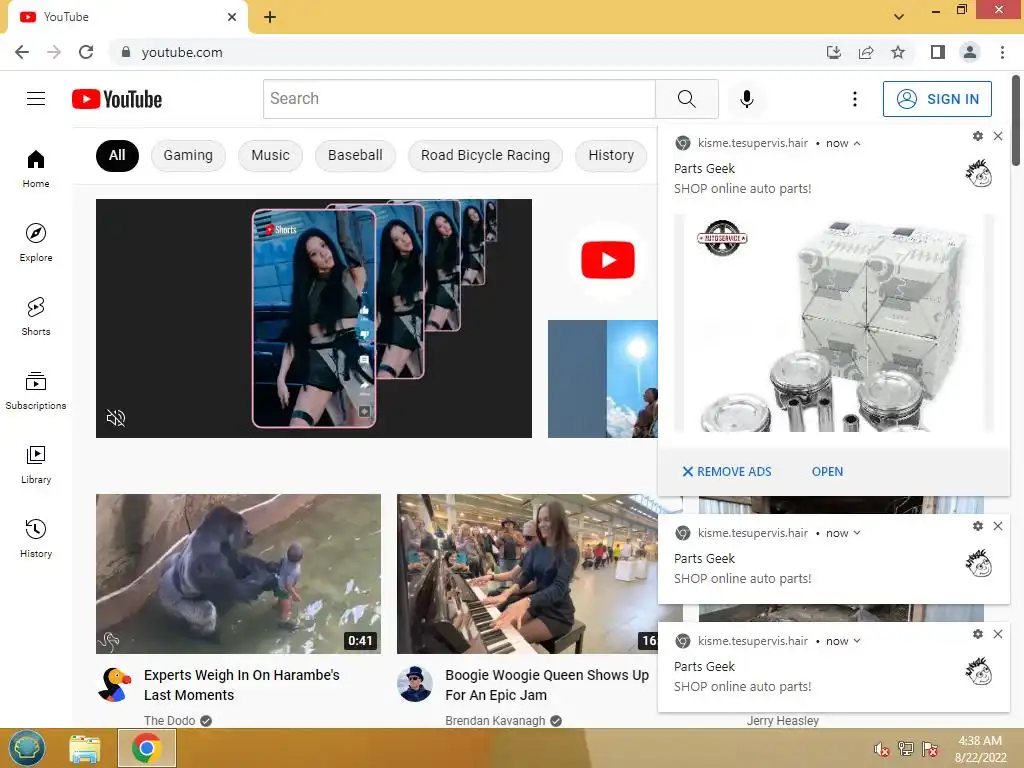Open Chrome's three-dot menu
The width and height of the screenshot is (1024, 768).
(1002, 52)
